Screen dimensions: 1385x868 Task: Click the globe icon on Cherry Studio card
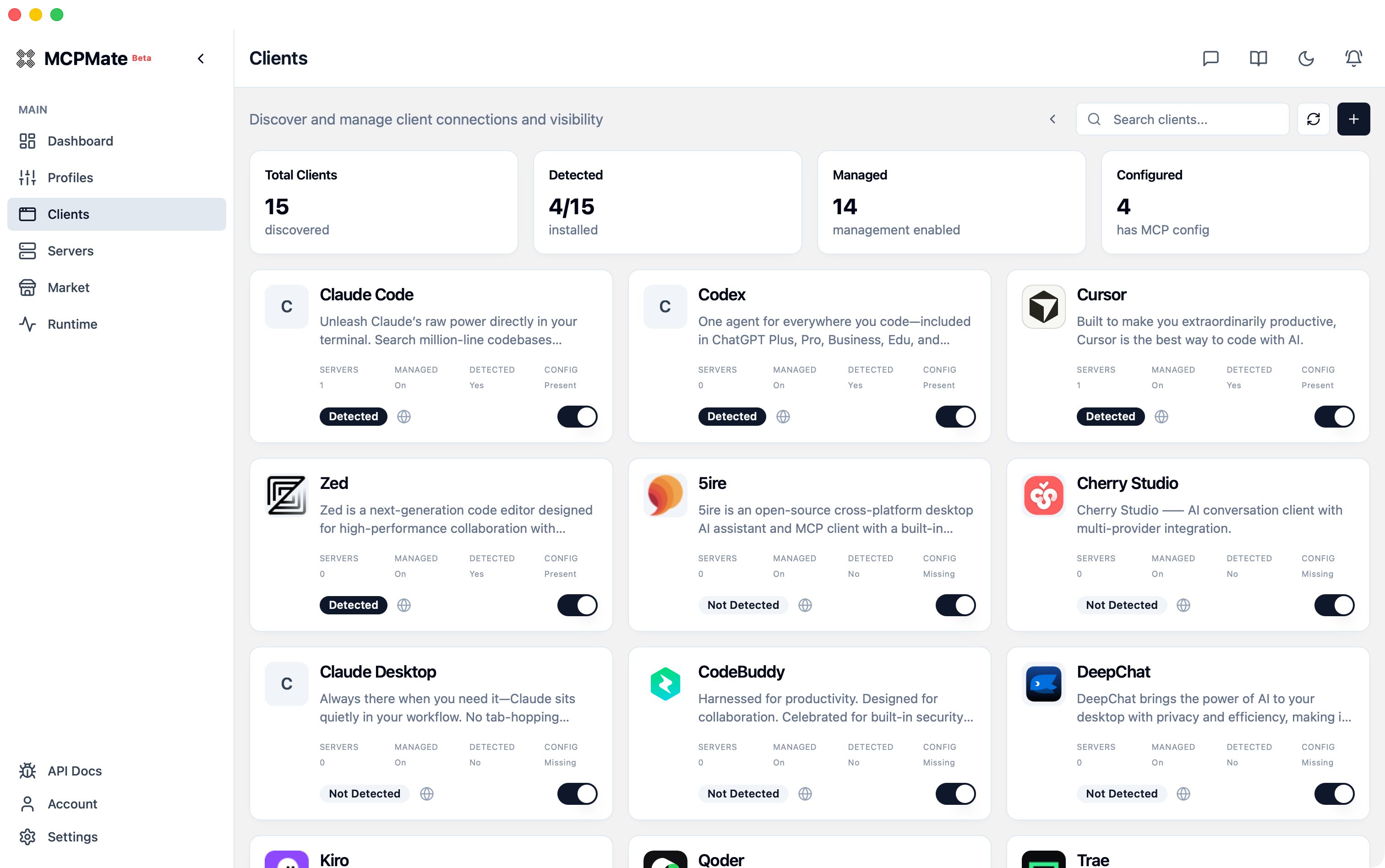(1183, 605)
